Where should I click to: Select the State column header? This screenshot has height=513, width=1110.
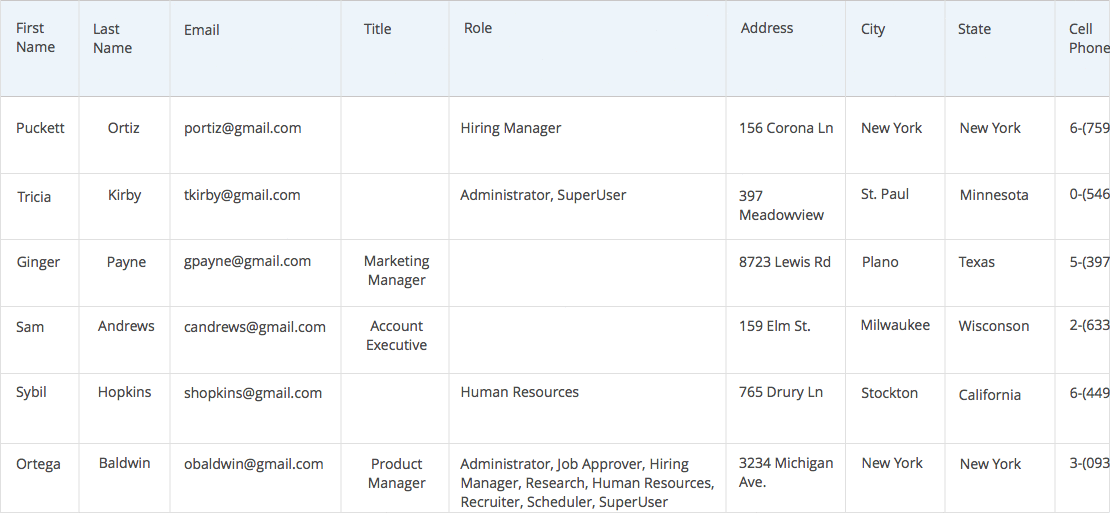coord(974,29)
